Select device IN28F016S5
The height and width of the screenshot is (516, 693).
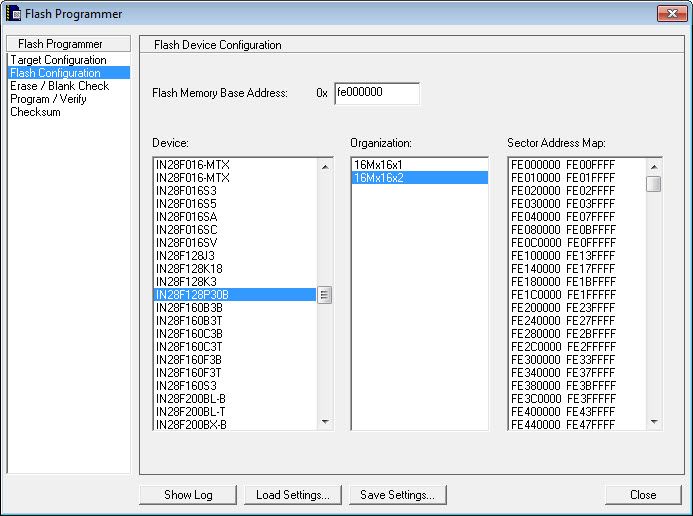pyautogui.click(x=235, y=204)
